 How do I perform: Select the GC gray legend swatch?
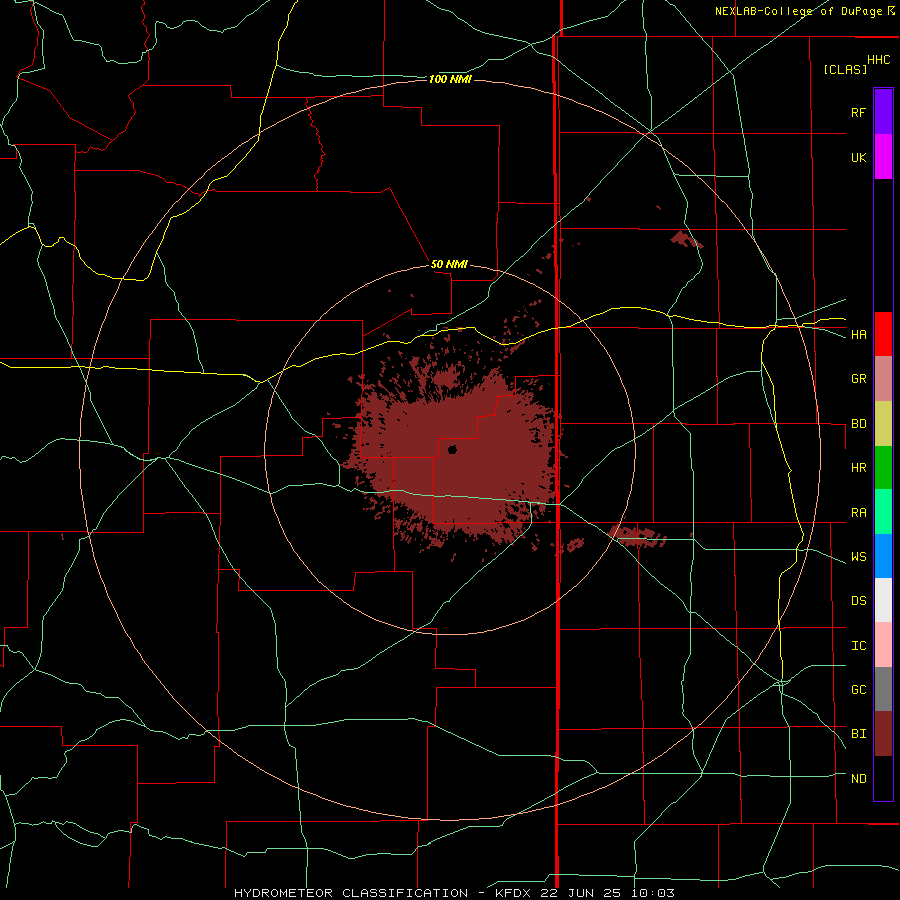(883, 689)
